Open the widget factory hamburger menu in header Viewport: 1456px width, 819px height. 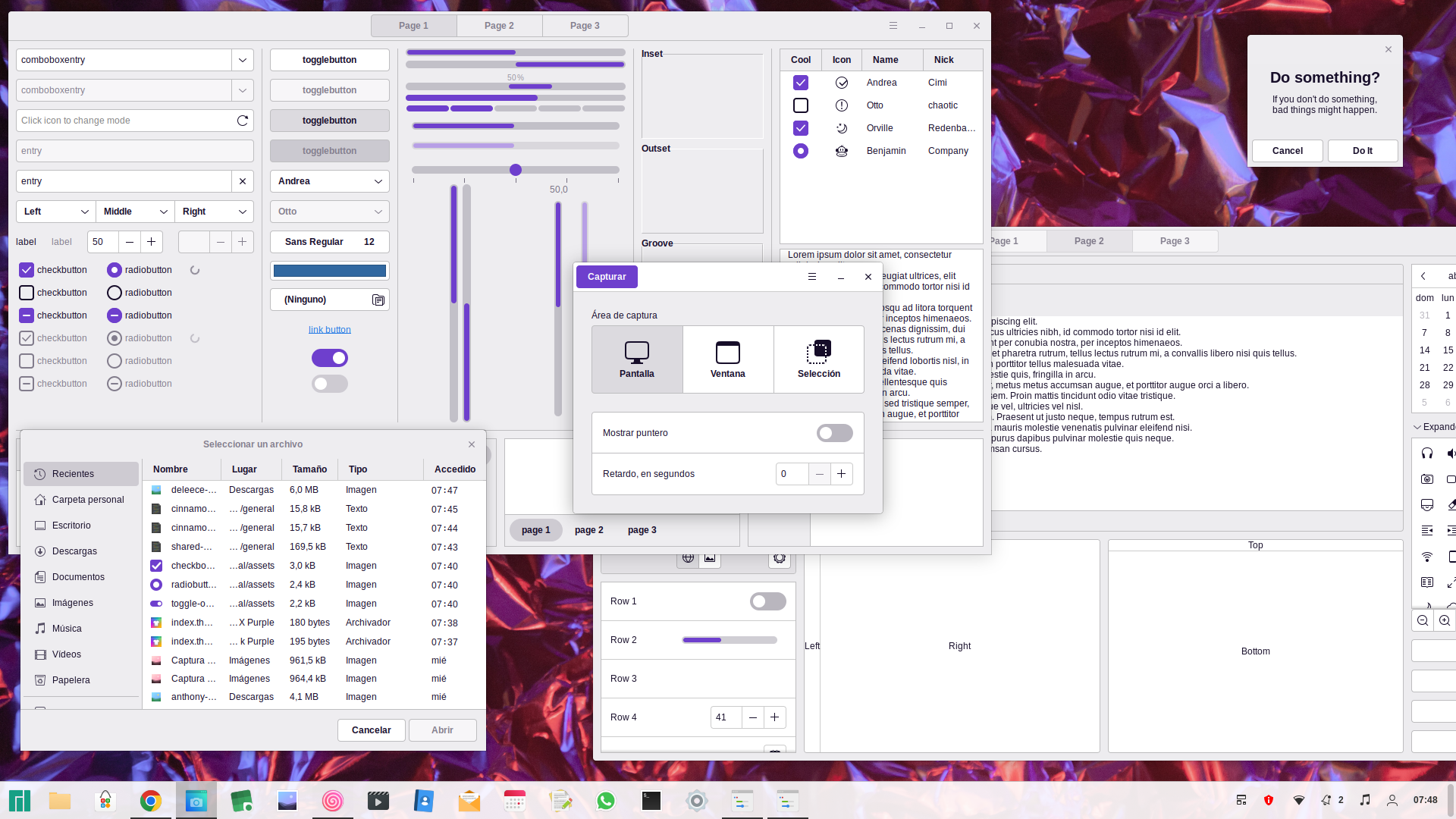point(893,26)
